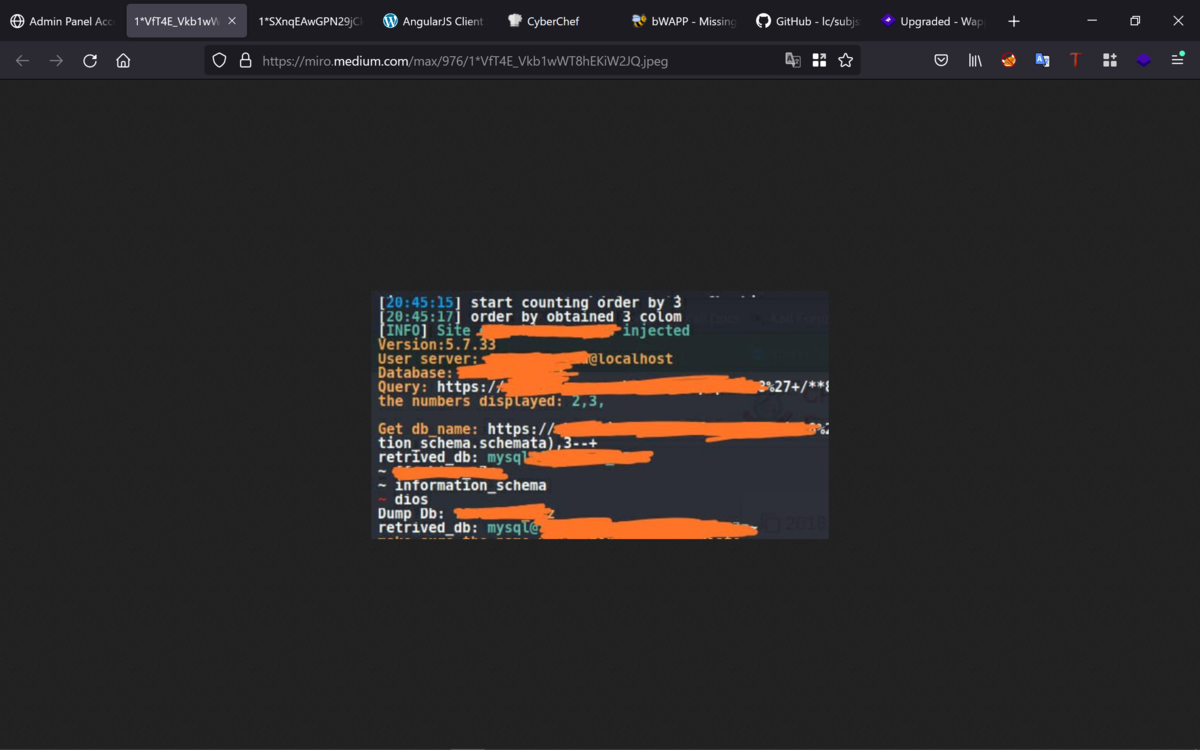Open the squares-plus extension icon
The image size is (1200, 750).
1109,61
